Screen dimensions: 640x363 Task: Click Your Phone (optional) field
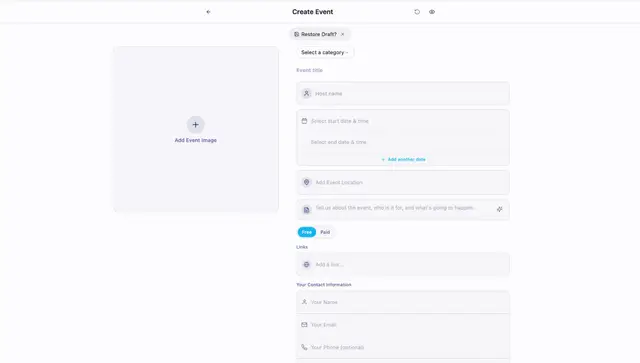click(402, 347)
